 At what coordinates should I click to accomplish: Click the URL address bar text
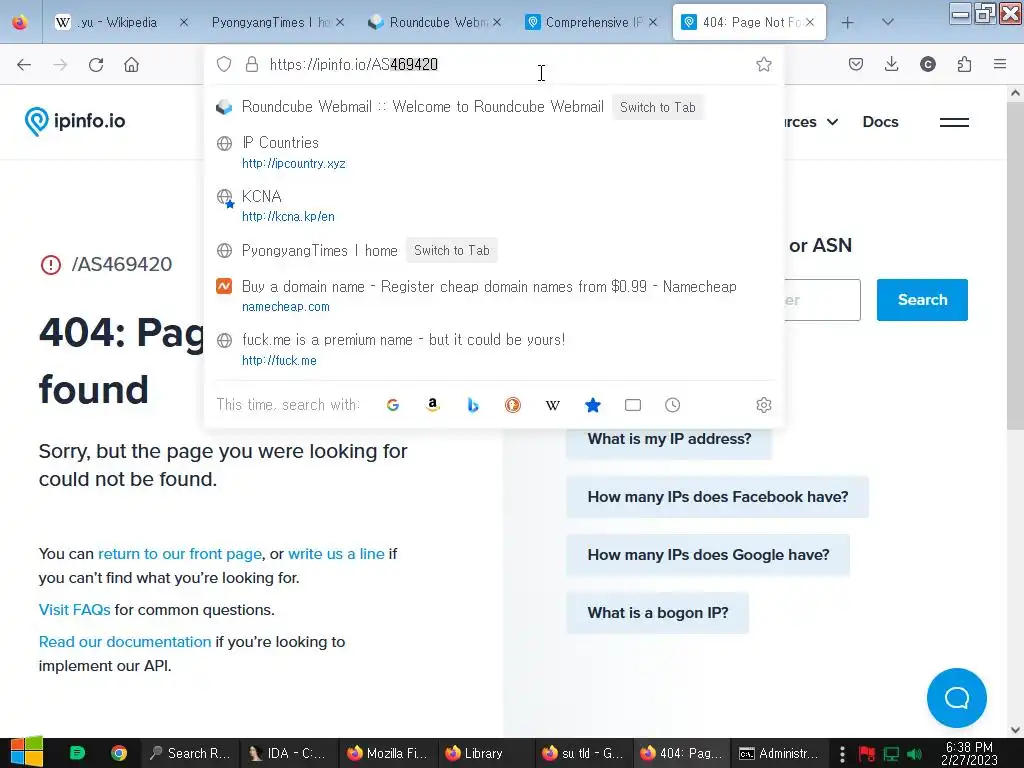coord(353,64)
